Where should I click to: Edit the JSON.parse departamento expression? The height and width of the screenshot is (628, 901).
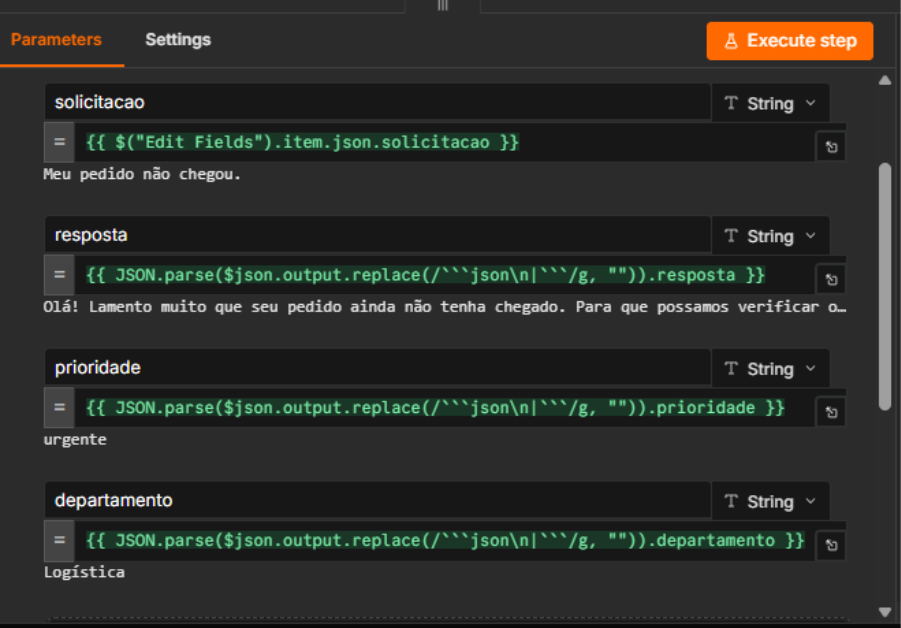pyautogui.click(x=444, y=540)
